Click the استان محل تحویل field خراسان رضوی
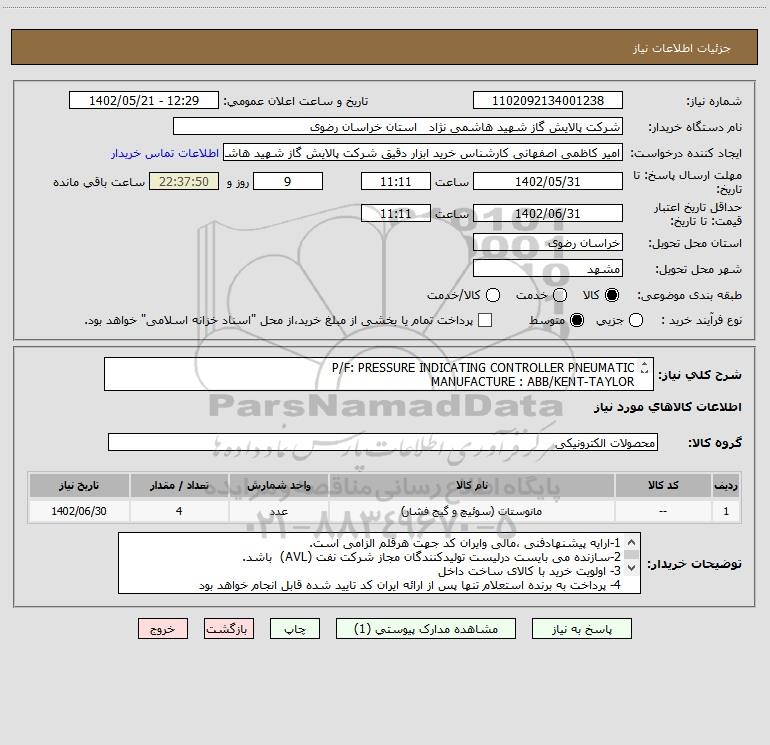Viewport: 770px width, 745px height. [x=548, y=242]
